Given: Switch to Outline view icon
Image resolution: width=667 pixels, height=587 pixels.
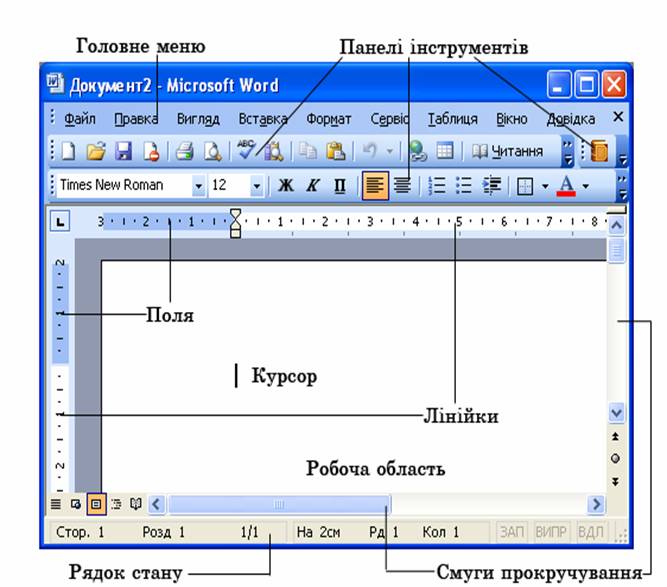Looking at the screenshot, I should click(x=116, y=504).
